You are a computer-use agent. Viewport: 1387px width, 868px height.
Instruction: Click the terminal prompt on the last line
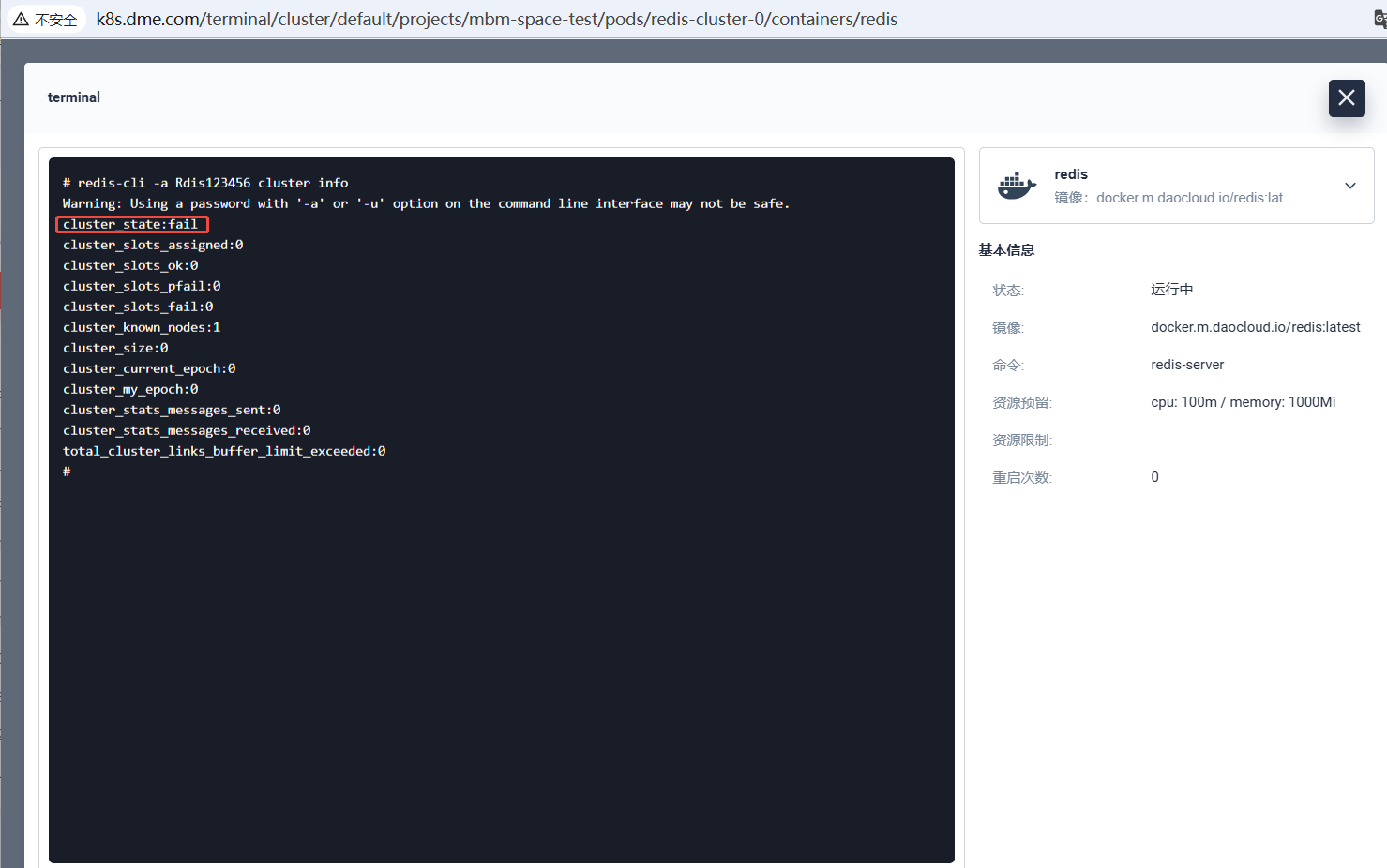point(67,471)
